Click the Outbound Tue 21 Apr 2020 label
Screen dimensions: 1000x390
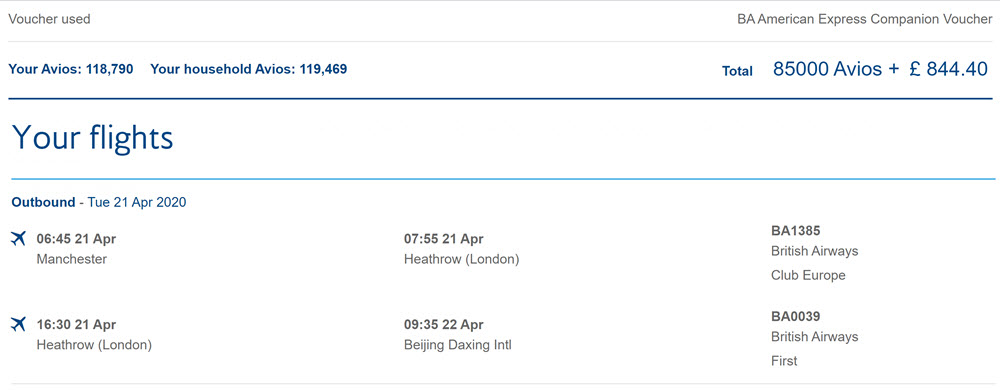point(99,203)
